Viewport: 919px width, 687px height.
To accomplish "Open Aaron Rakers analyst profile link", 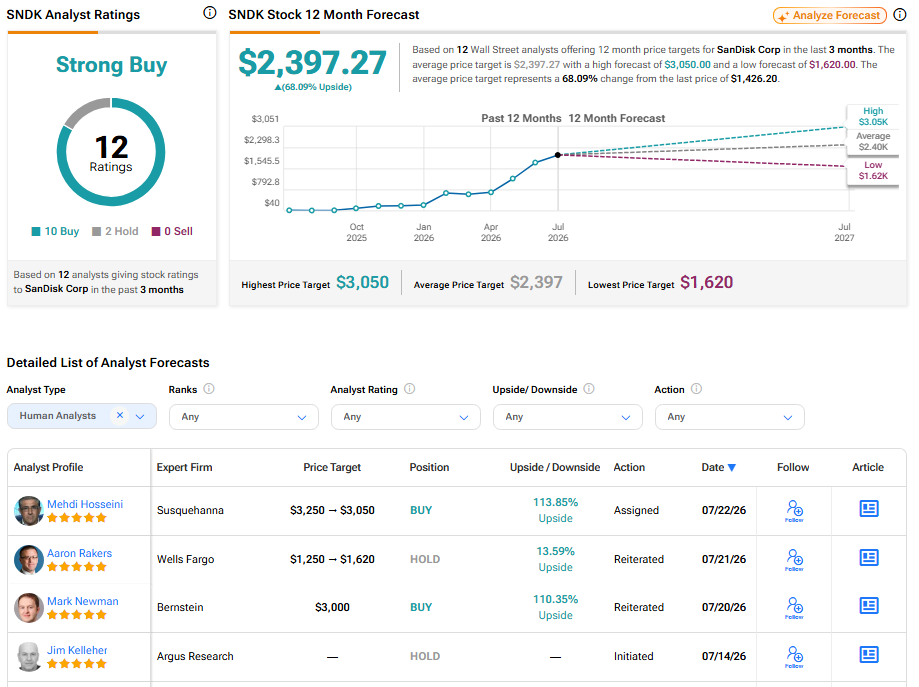I will coord(79,553).
